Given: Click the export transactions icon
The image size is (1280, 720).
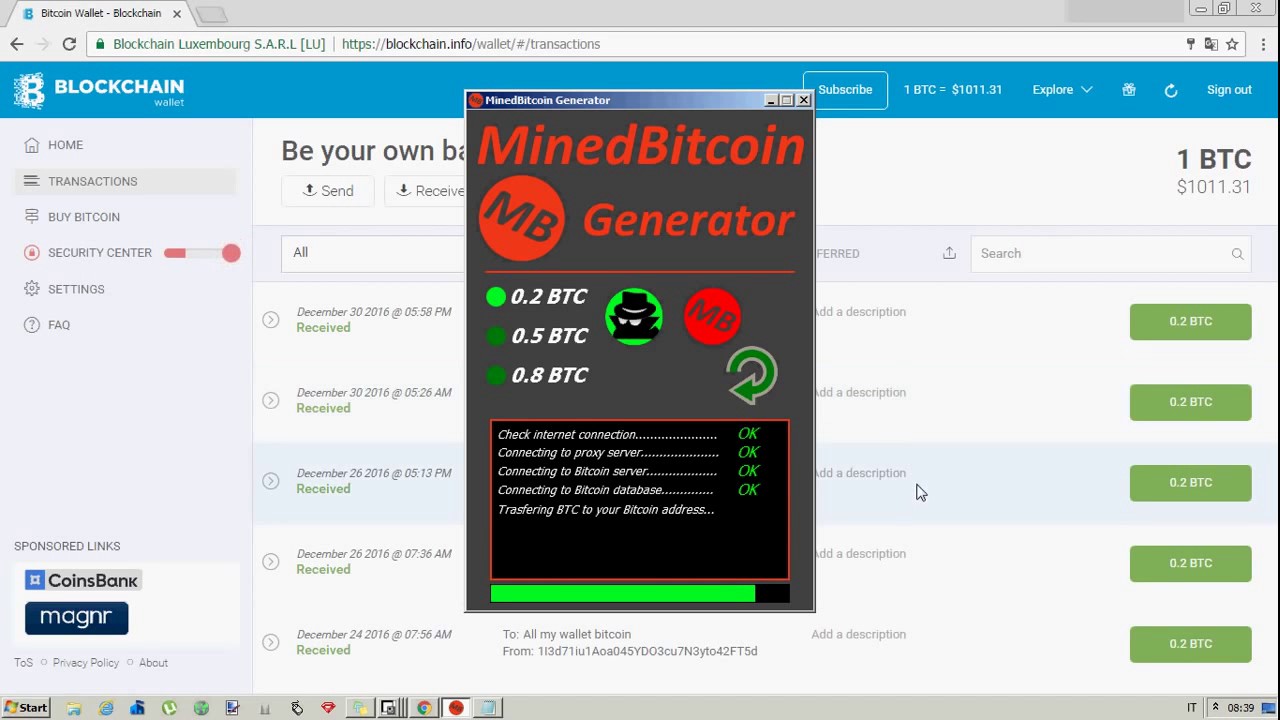Looking at the screenshot, I should (949, 253).
